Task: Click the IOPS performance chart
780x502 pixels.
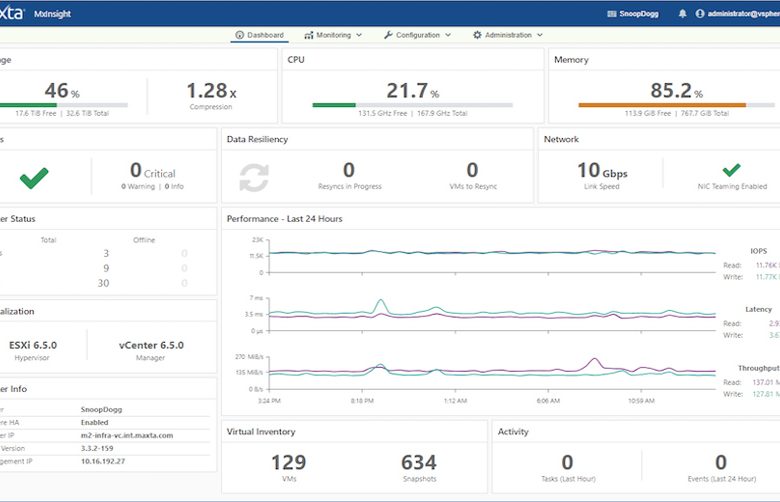Action: coord(491,256)
